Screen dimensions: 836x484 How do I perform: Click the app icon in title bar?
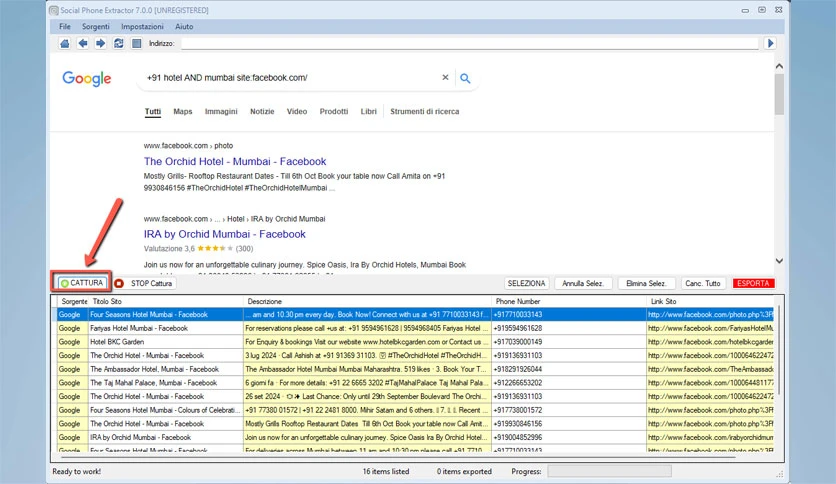tap(53, 10)
